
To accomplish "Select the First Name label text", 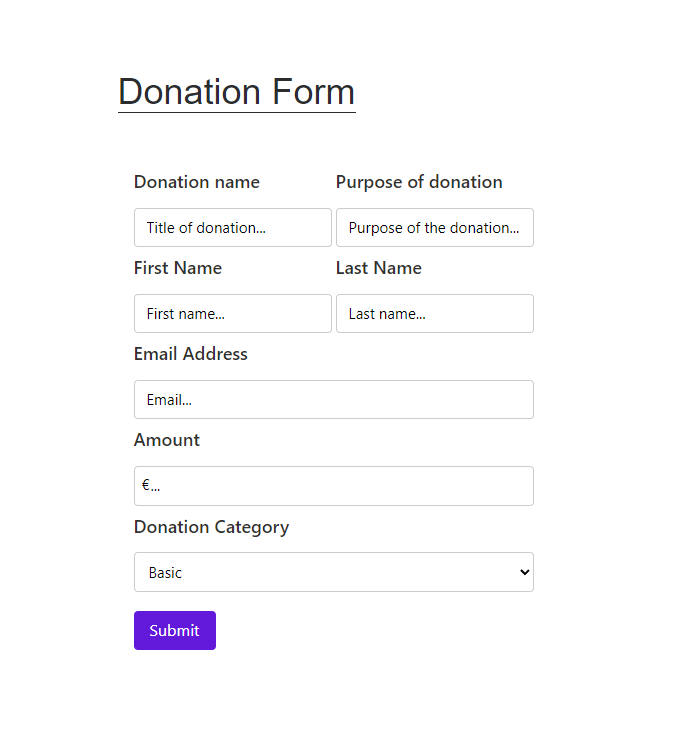I will pyautogui.click(x=178, y=268).
